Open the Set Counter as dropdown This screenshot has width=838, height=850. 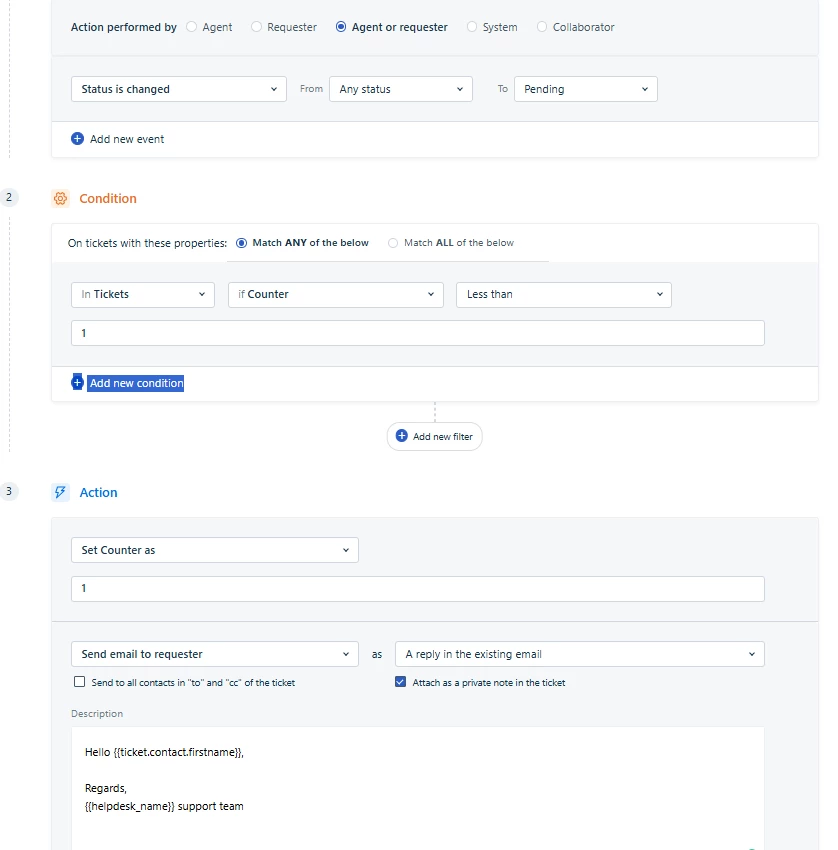click(x=215, y=550)
